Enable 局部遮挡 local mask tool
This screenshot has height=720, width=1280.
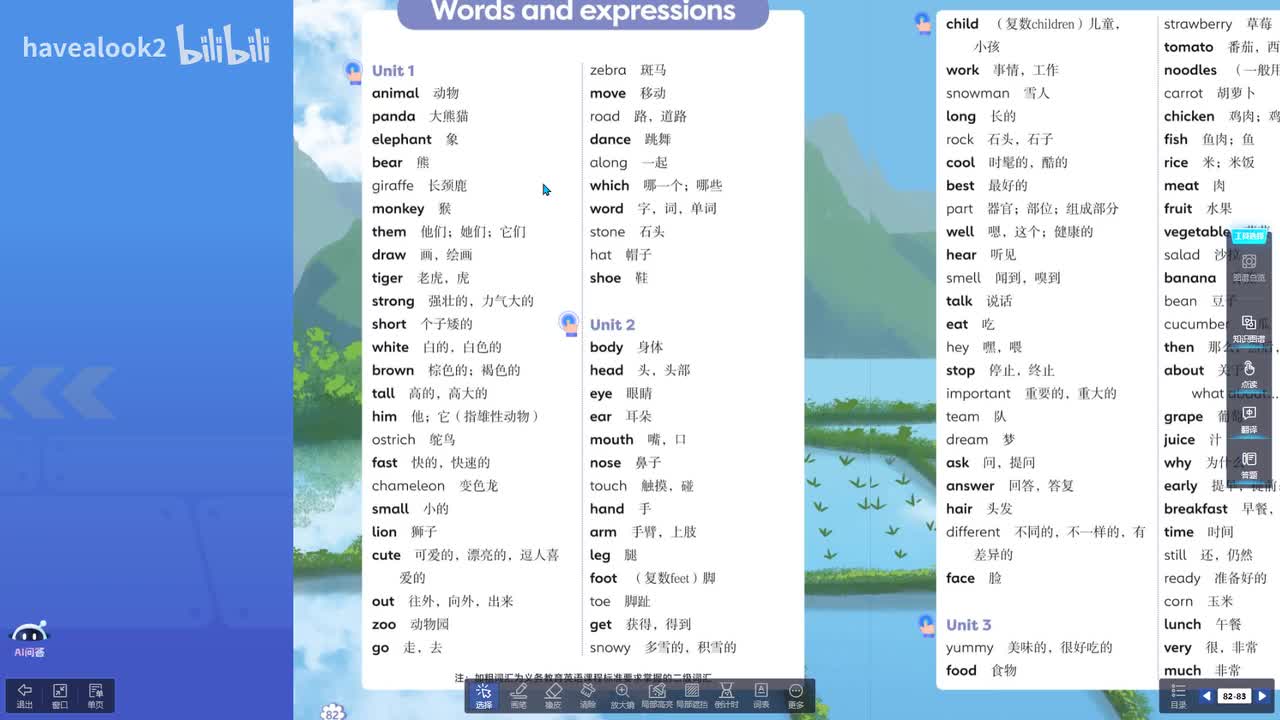click(x=692, y=696)
